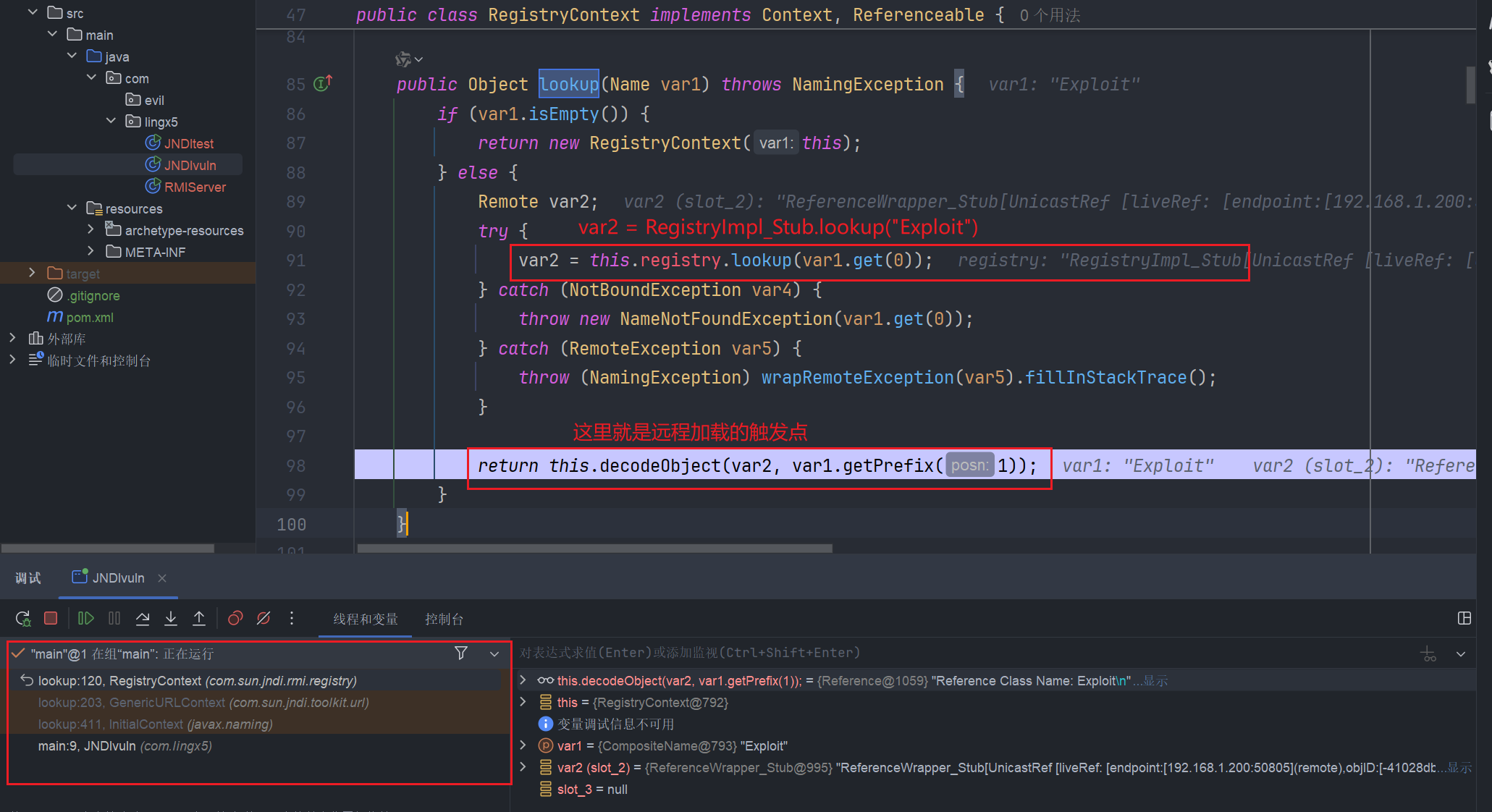Image resolution: width=1492 pixels, height=812 pixels.
Task: Open the .gitignore file
Action: (94, 295)
